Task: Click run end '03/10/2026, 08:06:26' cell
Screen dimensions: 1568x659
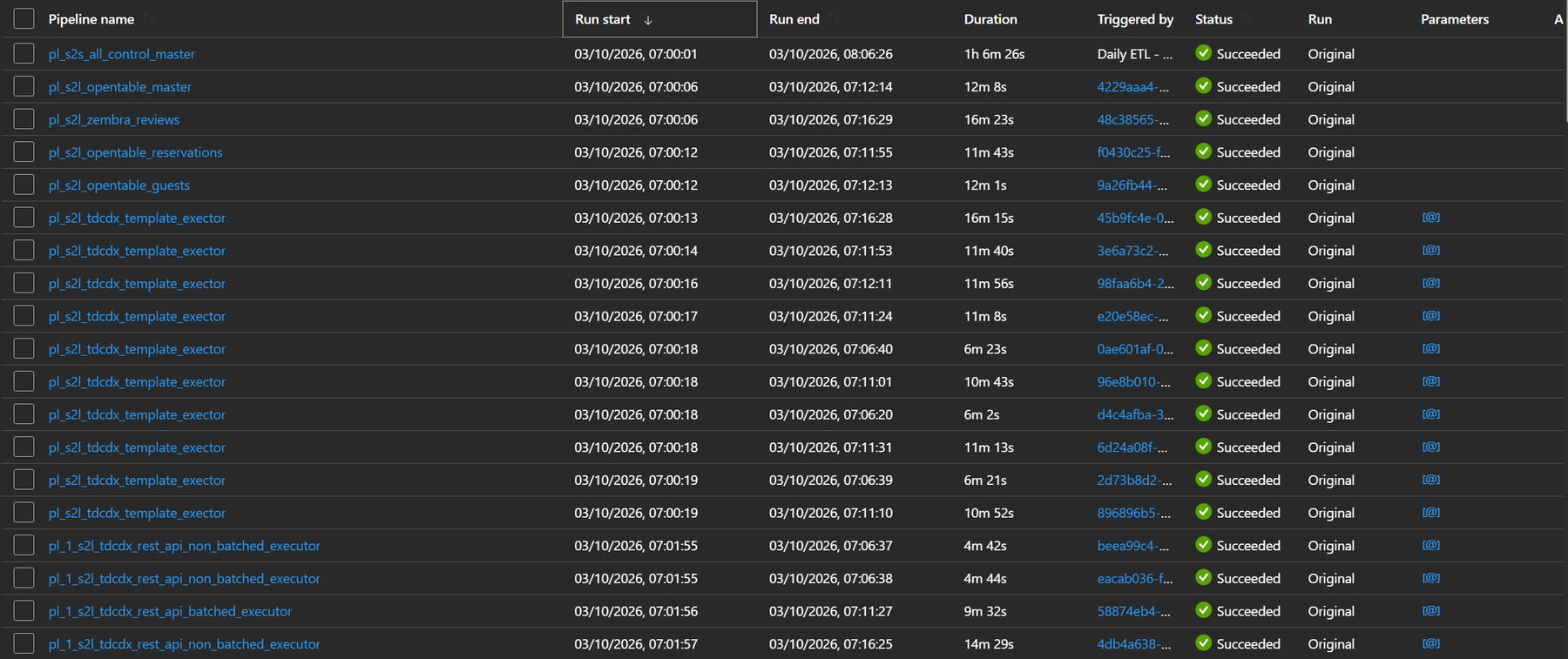Action: [x=831, y=54]
